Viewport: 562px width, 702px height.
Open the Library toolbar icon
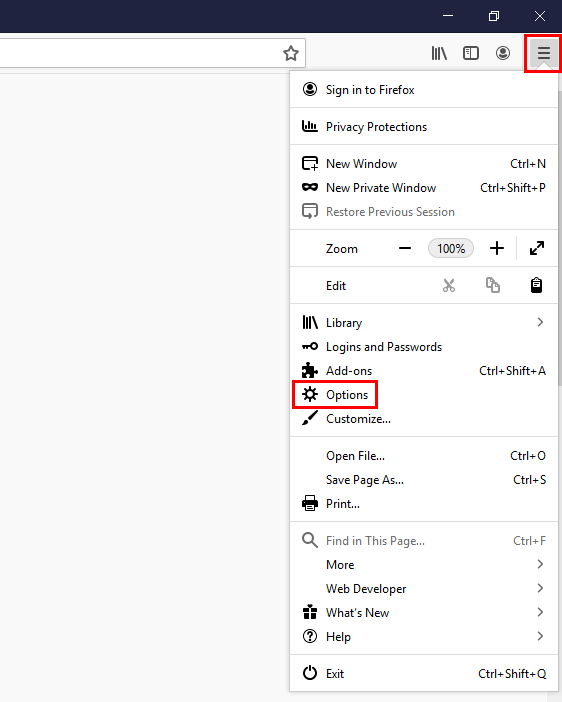439,53
